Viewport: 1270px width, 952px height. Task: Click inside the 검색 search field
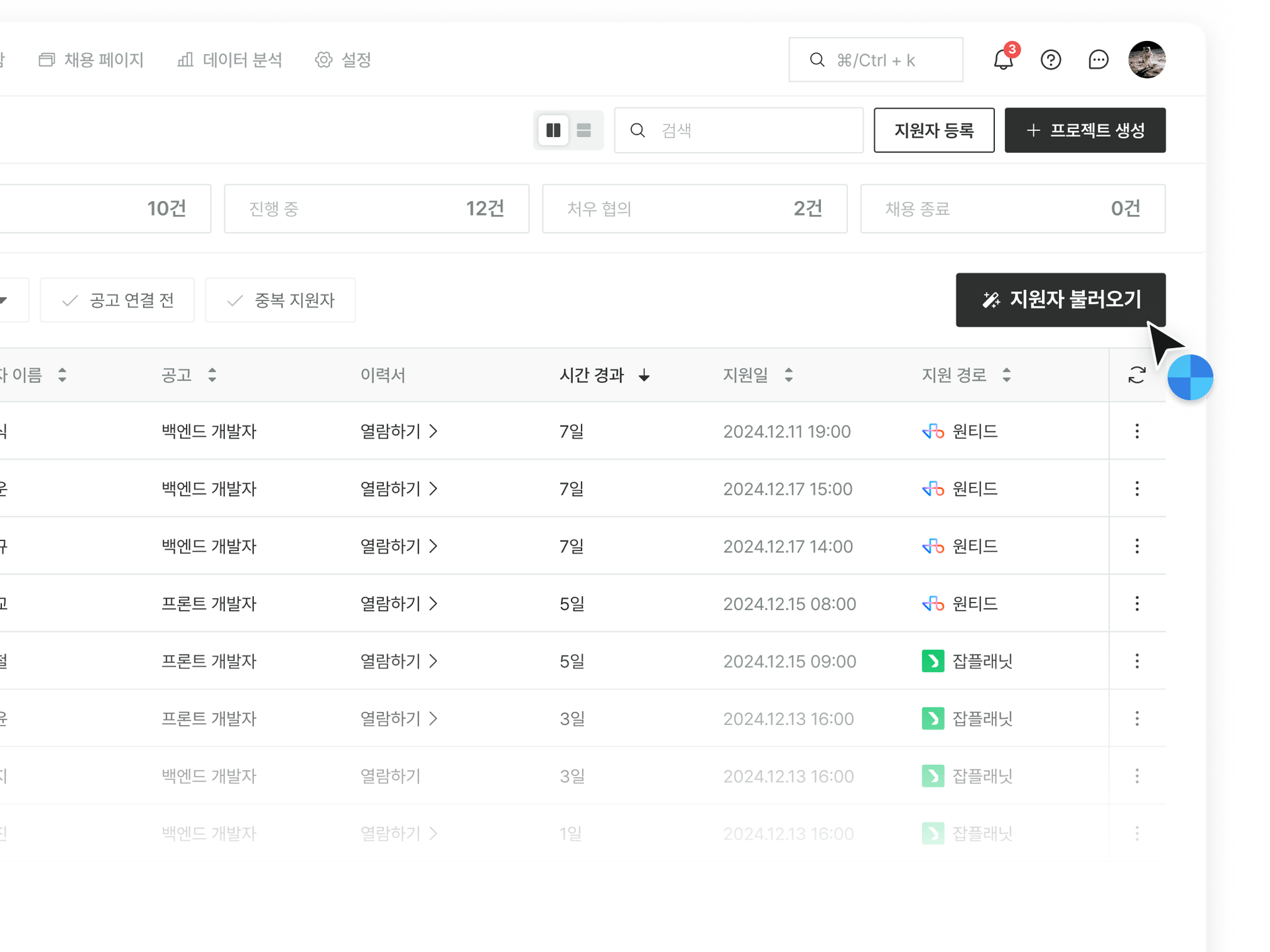(734, 130)
